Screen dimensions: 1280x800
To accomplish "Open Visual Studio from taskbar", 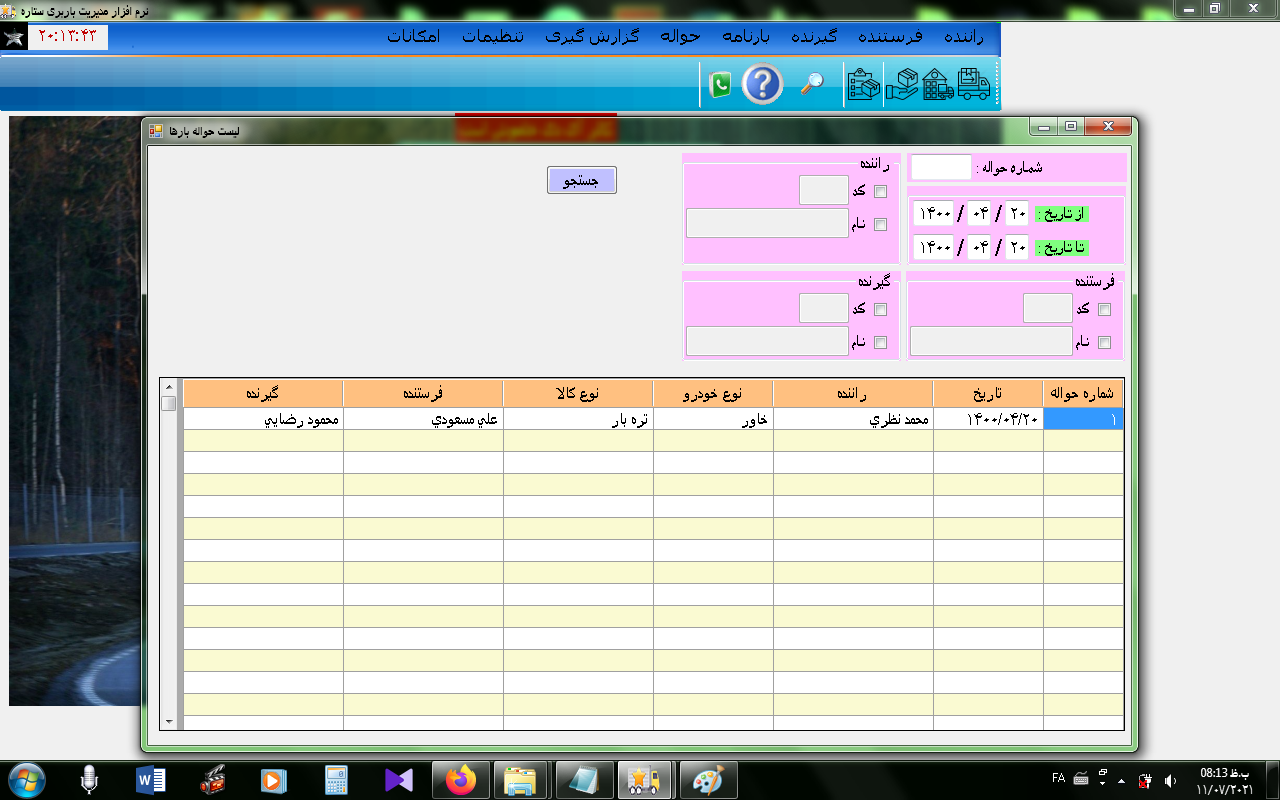I will coord(398,780).
